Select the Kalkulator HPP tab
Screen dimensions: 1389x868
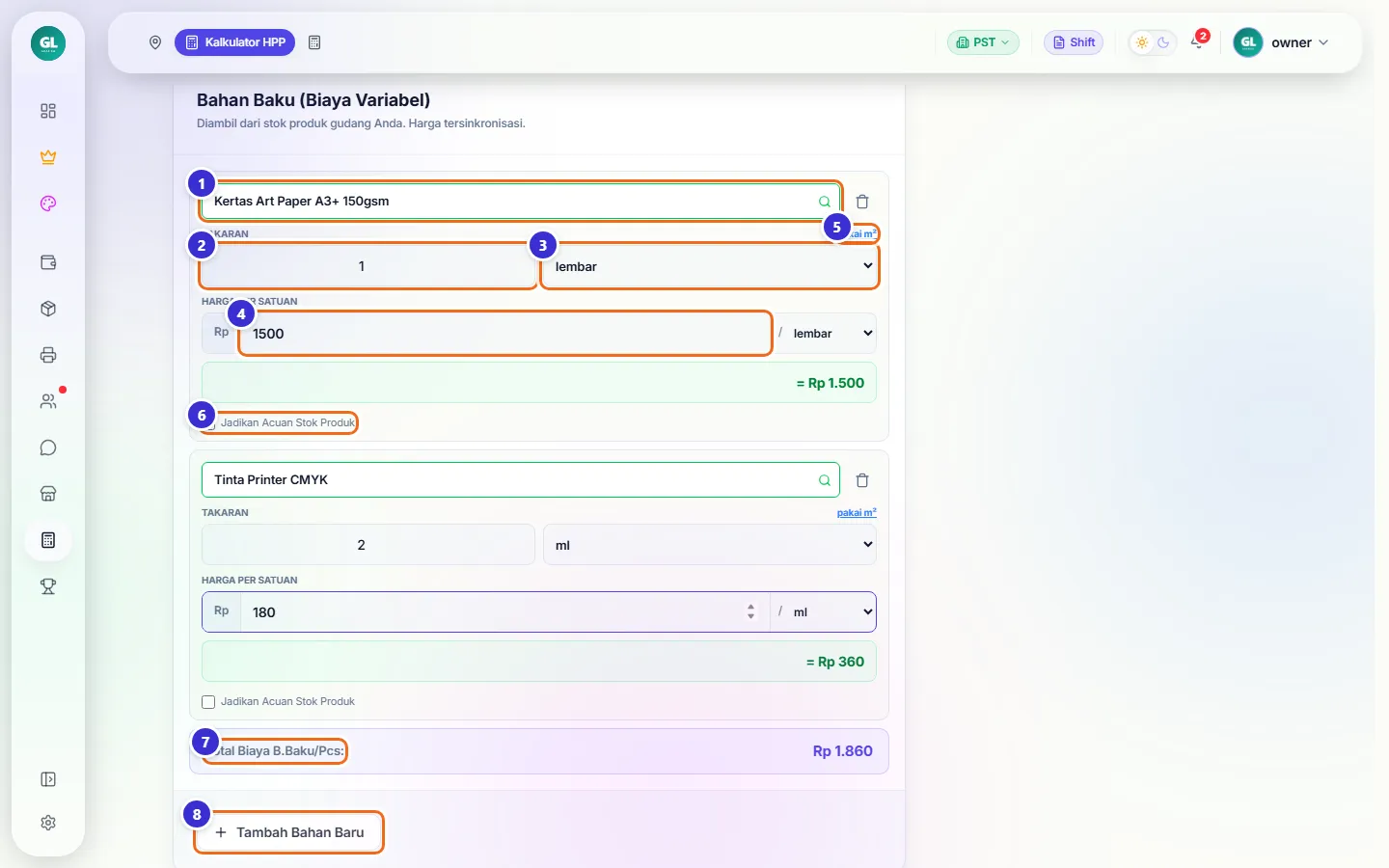234,42
